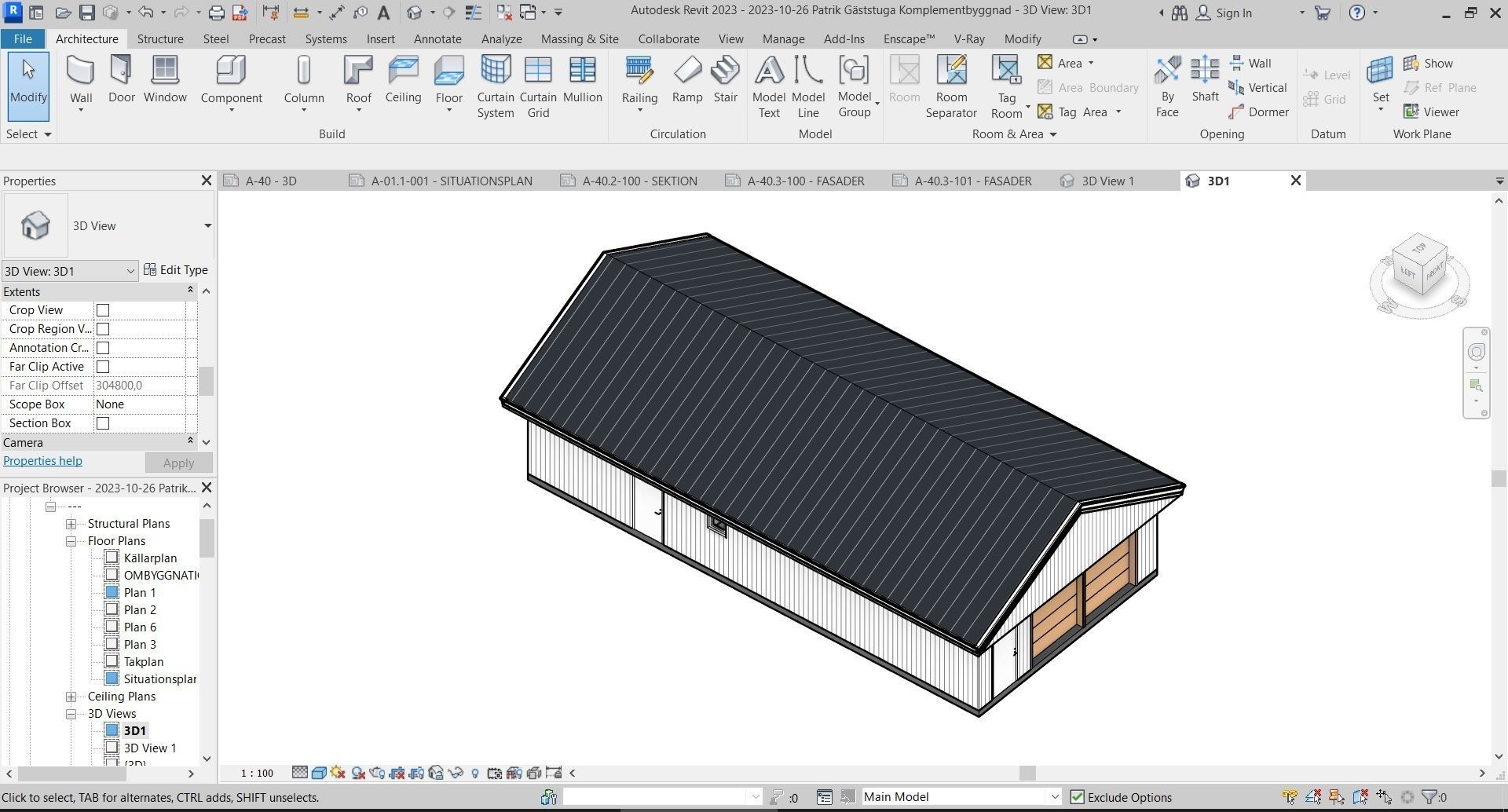This screenshot has width=1508, height=812.
Task: Click the Dormer opening tool
Action: (x=1258, y=112)
